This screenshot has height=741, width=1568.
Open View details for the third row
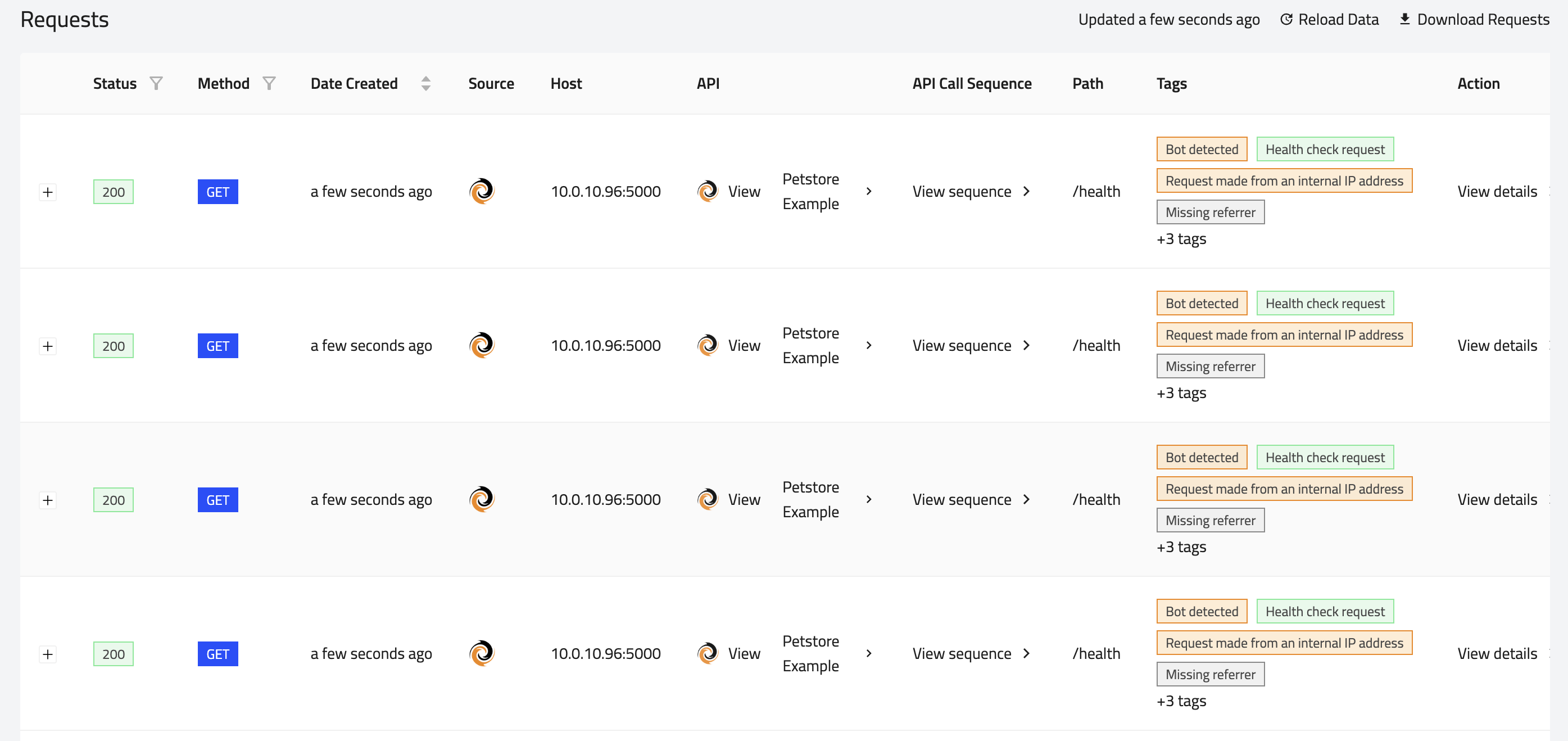[1496, 499]
